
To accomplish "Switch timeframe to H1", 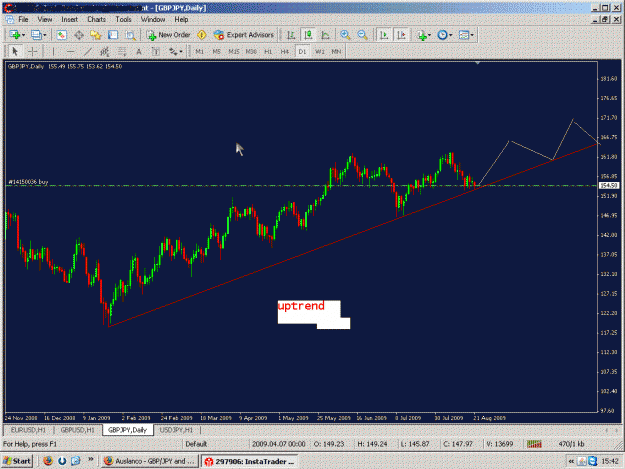I will pos(268,51).
